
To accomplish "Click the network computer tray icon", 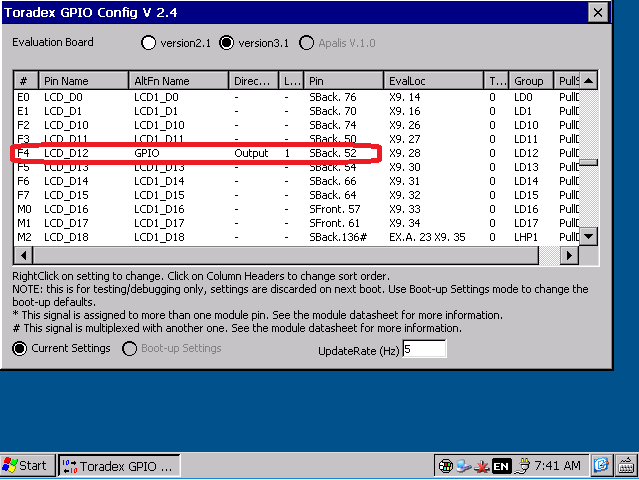I will (463, 466).
